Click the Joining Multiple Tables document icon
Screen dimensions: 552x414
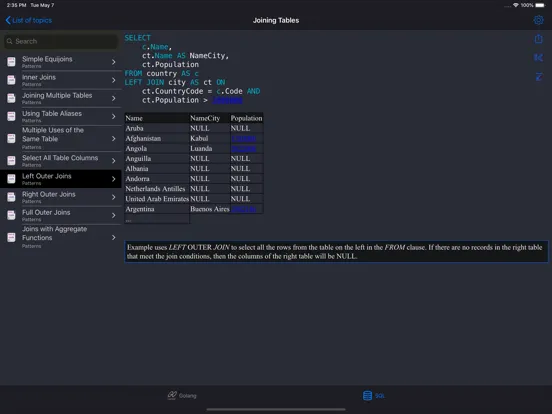point(11,98)
